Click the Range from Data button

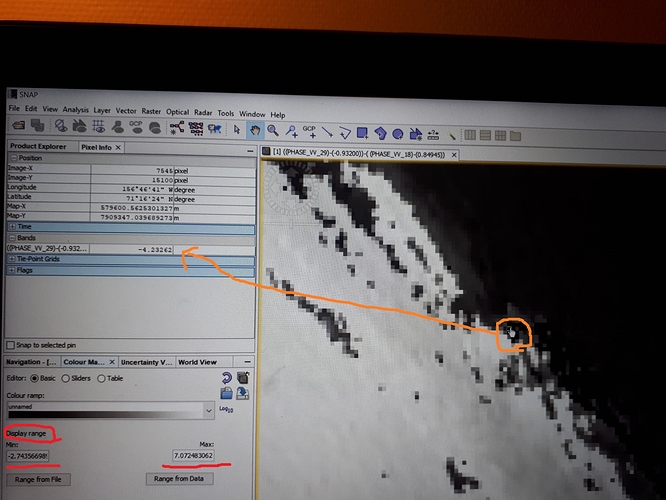179,478
